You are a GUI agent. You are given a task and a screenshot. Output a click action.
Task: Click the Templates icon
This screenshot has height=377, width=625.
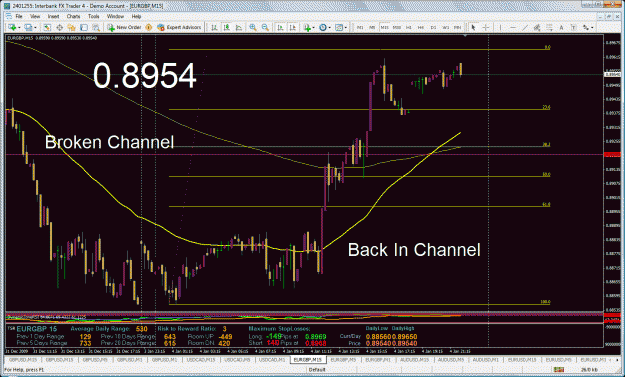339,27
